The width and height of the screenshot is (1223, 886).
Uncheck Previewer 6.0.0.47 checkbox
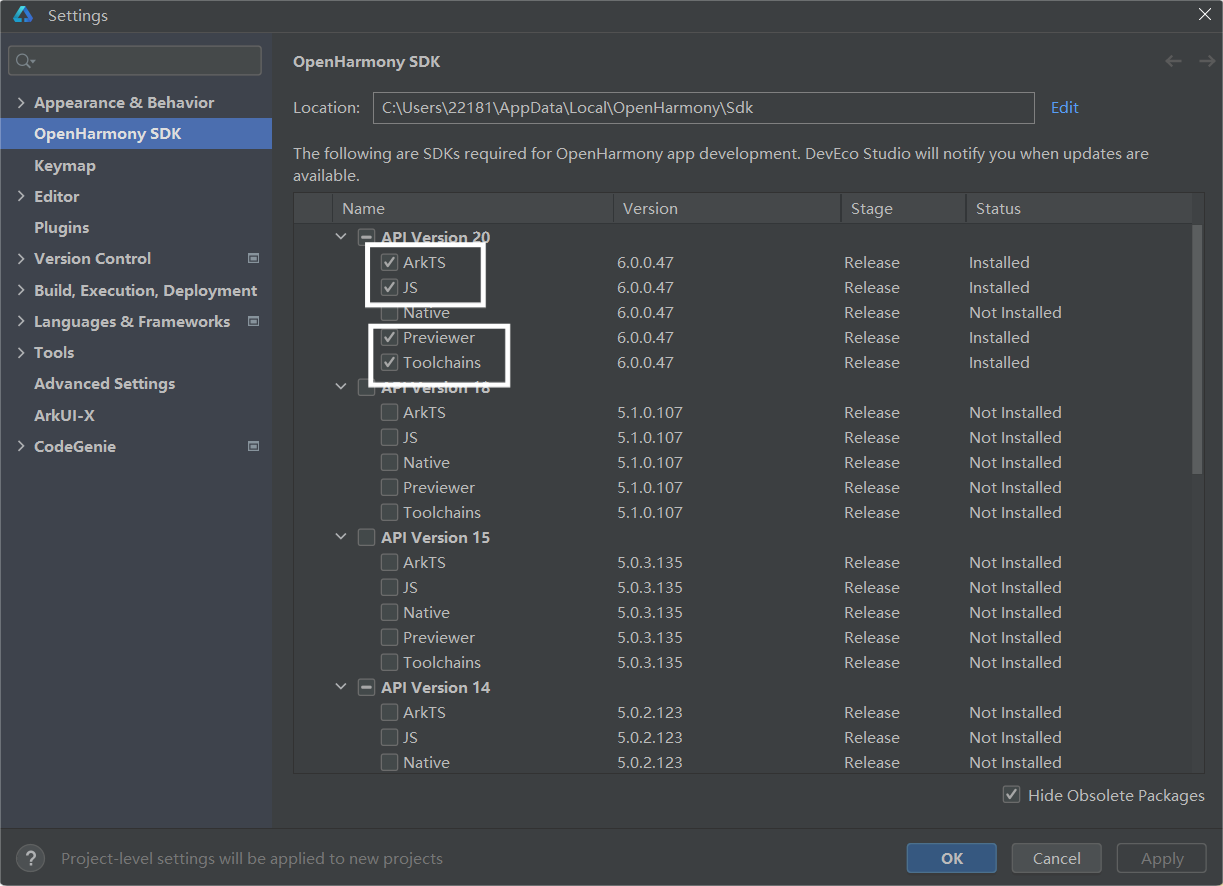[x=390, y=337]
